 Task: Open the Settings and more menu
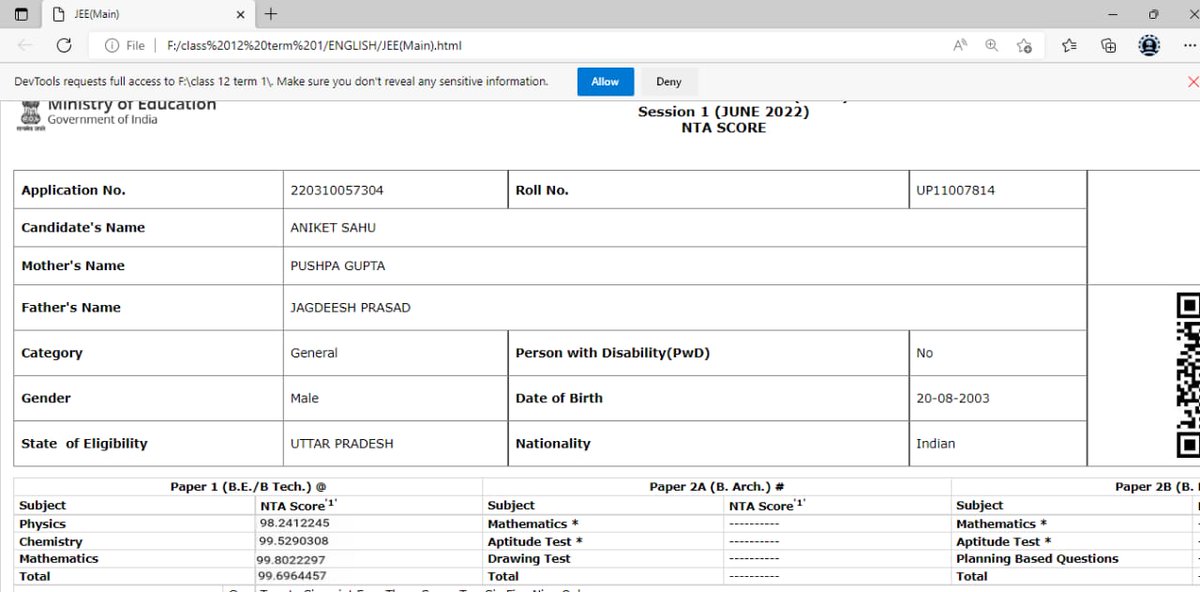[x=1187, y=45]
